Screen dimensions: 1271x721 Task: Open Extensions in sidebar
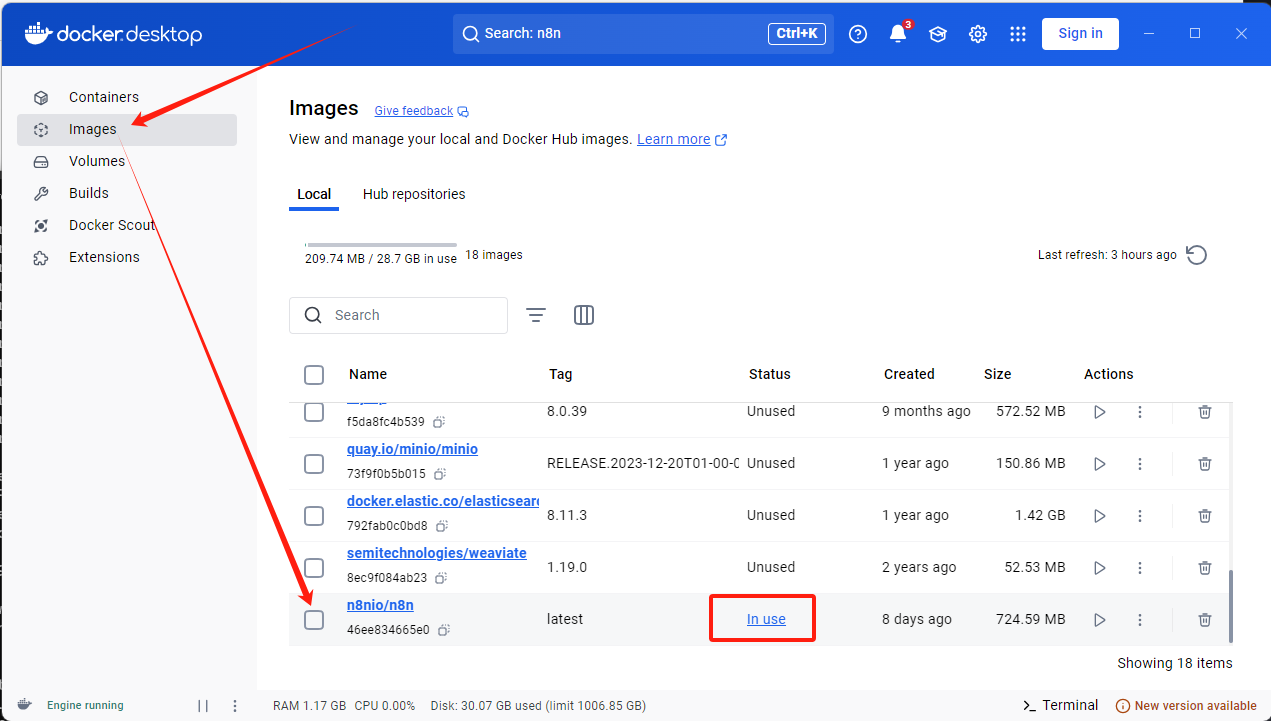click(x=127, y=258)
